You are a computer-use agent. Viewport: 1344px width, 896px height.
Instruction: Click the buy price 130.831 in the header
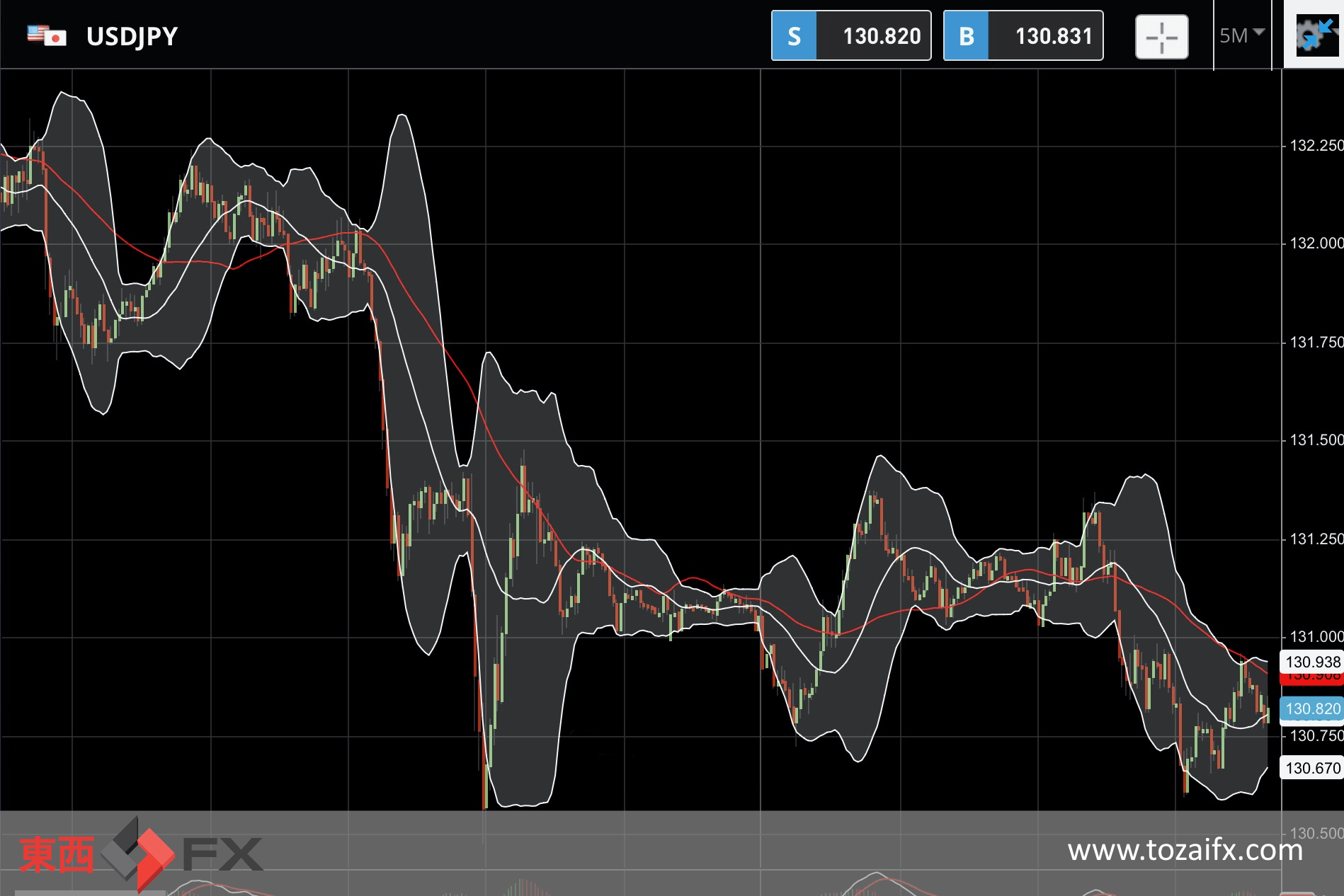pos(1053,36)
